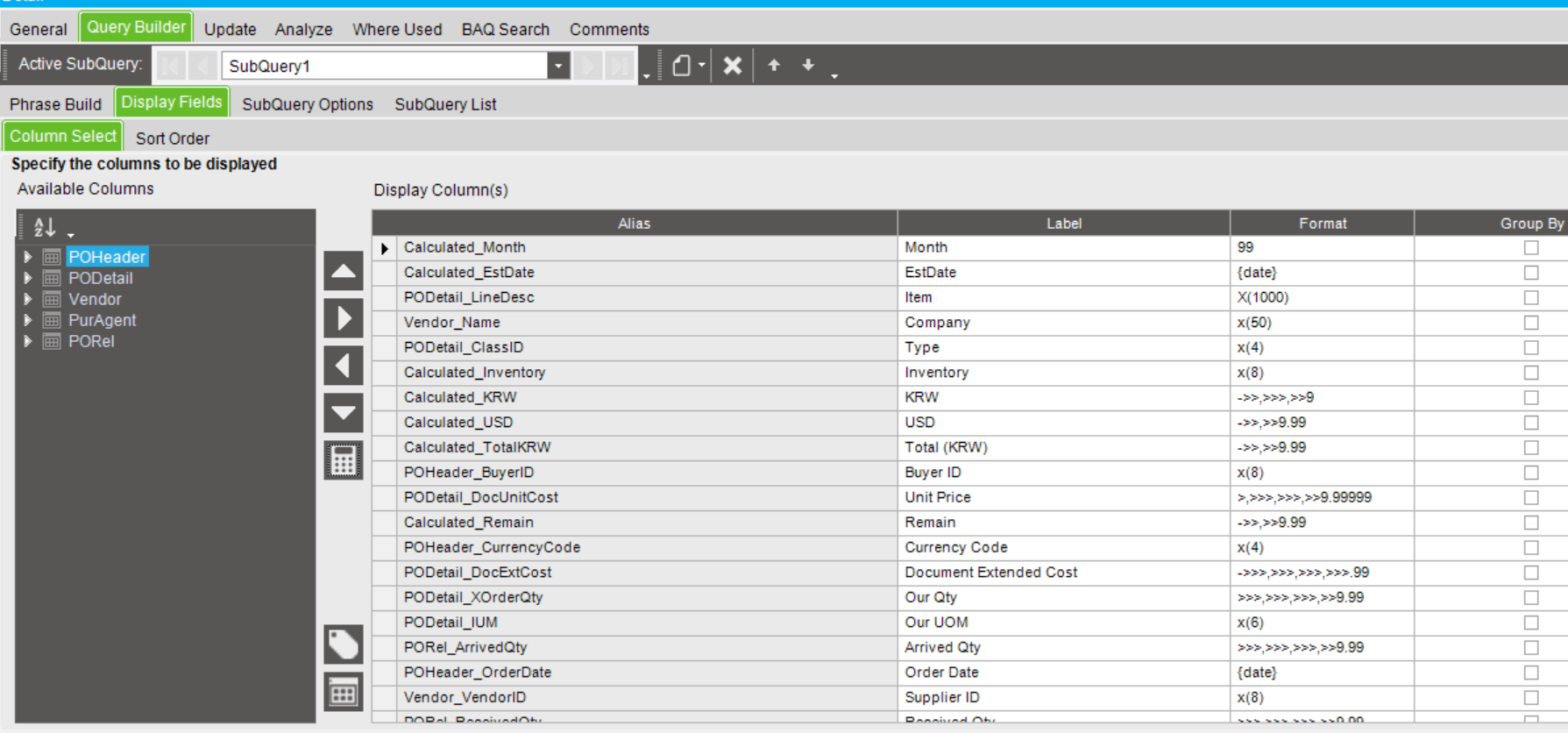Expand the Vendor tree node

pyautogui.click(x=28, y=299)
